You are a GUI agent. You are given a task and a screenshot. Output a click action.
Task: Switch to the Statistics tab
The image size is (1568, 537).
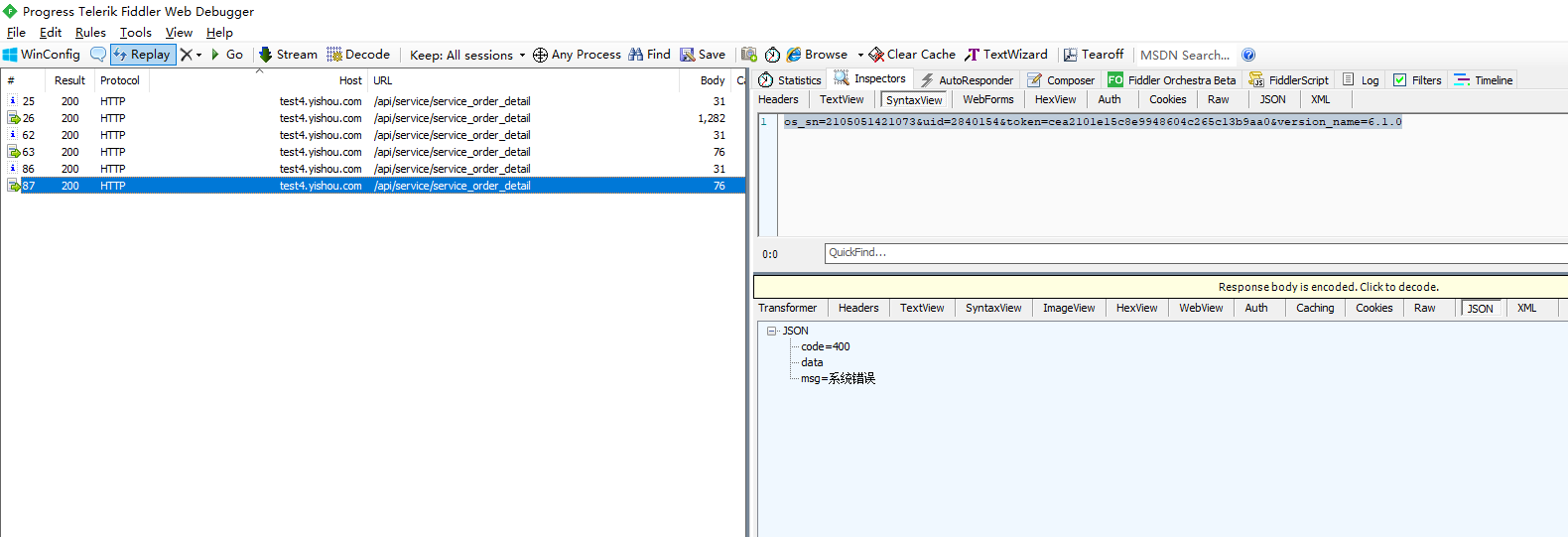790,80
